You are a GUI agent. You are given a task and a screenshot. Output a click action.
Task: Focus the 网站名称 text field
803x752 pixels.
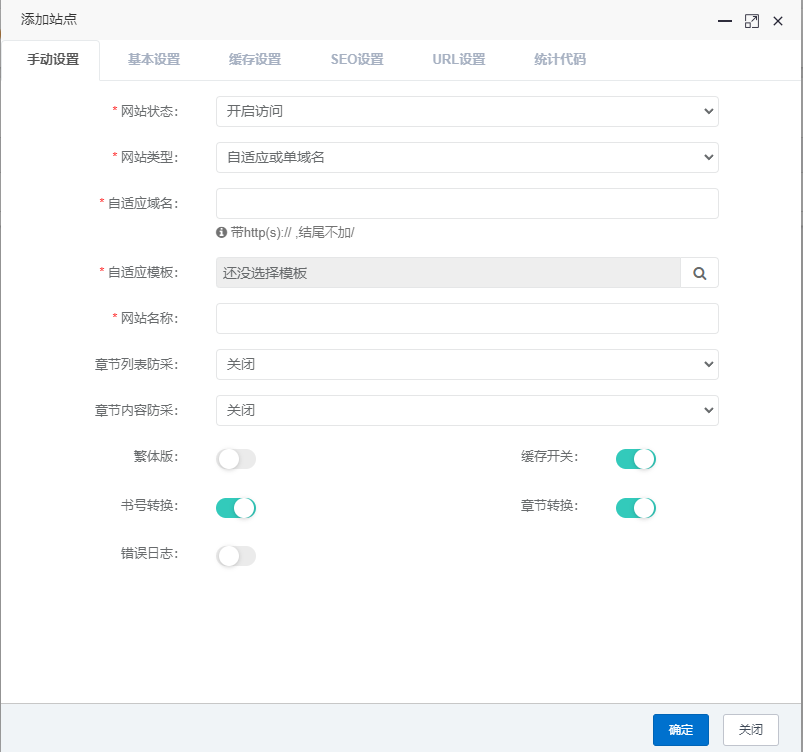(467, 318)
